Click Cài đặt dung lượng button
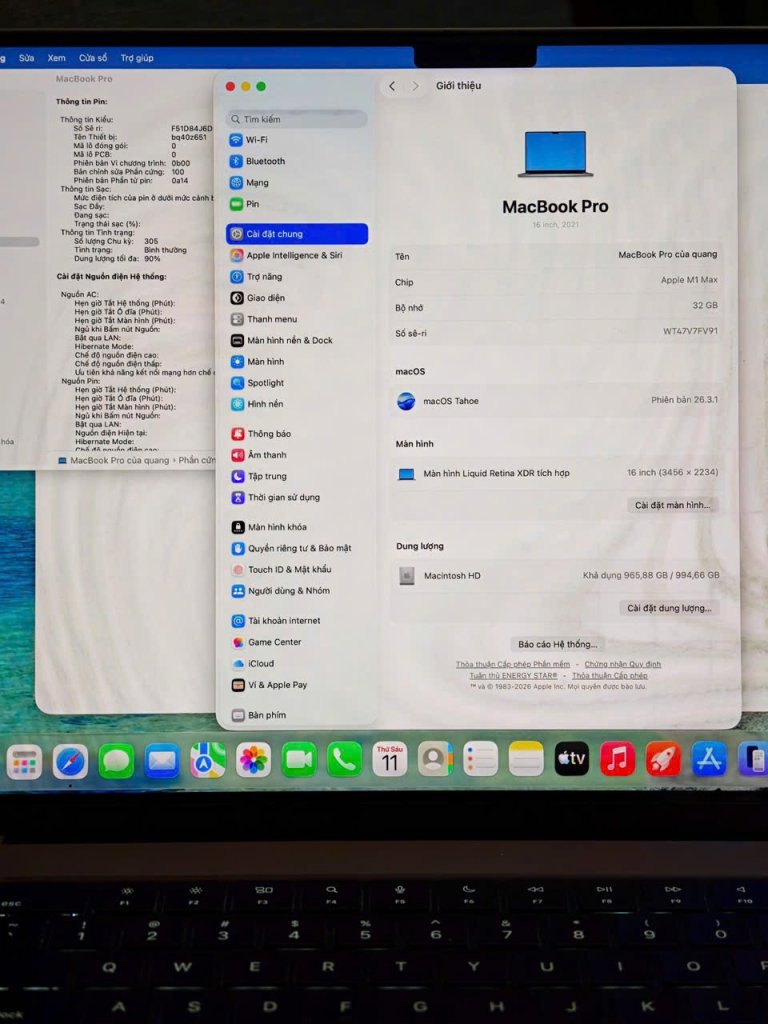768x1024 pixels. click(x=669, y=608)
